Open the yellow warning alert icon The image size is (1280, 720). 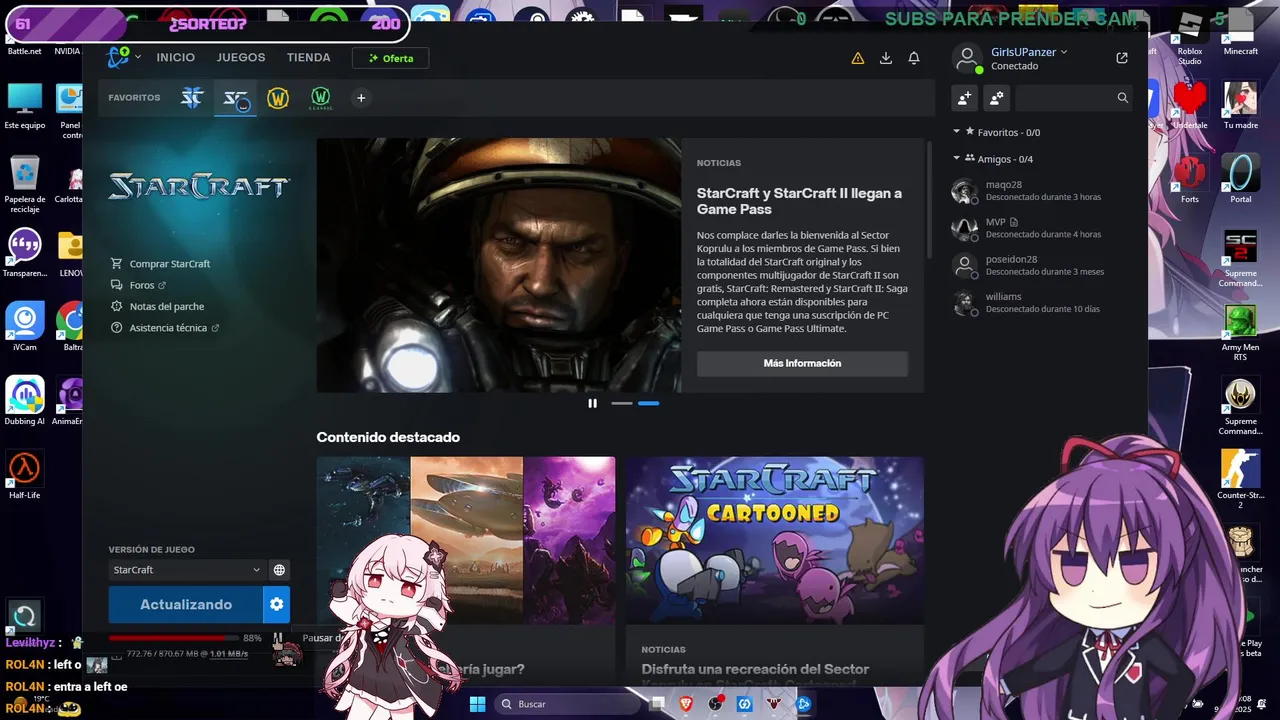pyautogui.click(x=857, y=58)
